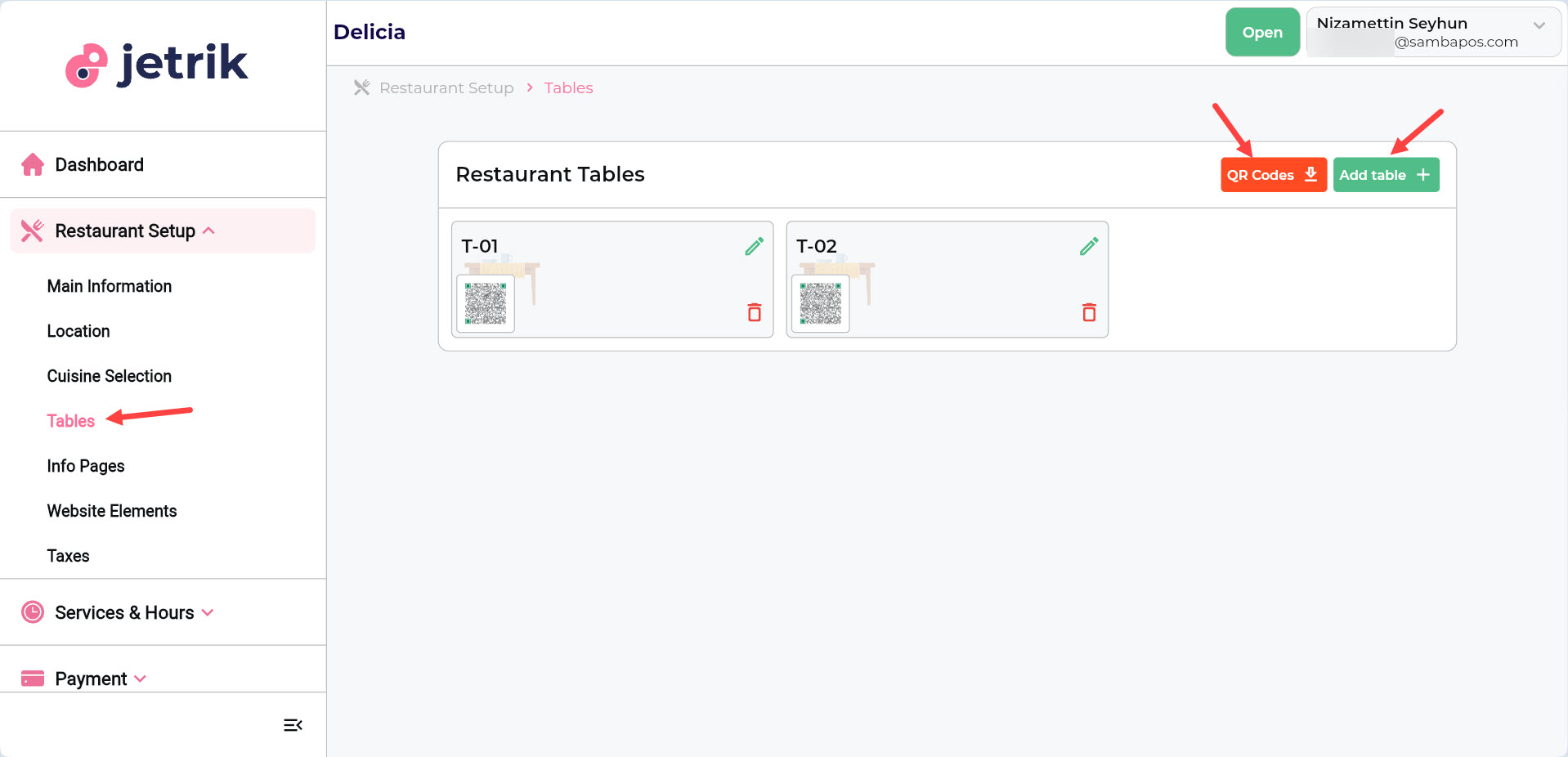Click the home icon beside Dashboard
The image size is (1568, 757).
point(33,164)
